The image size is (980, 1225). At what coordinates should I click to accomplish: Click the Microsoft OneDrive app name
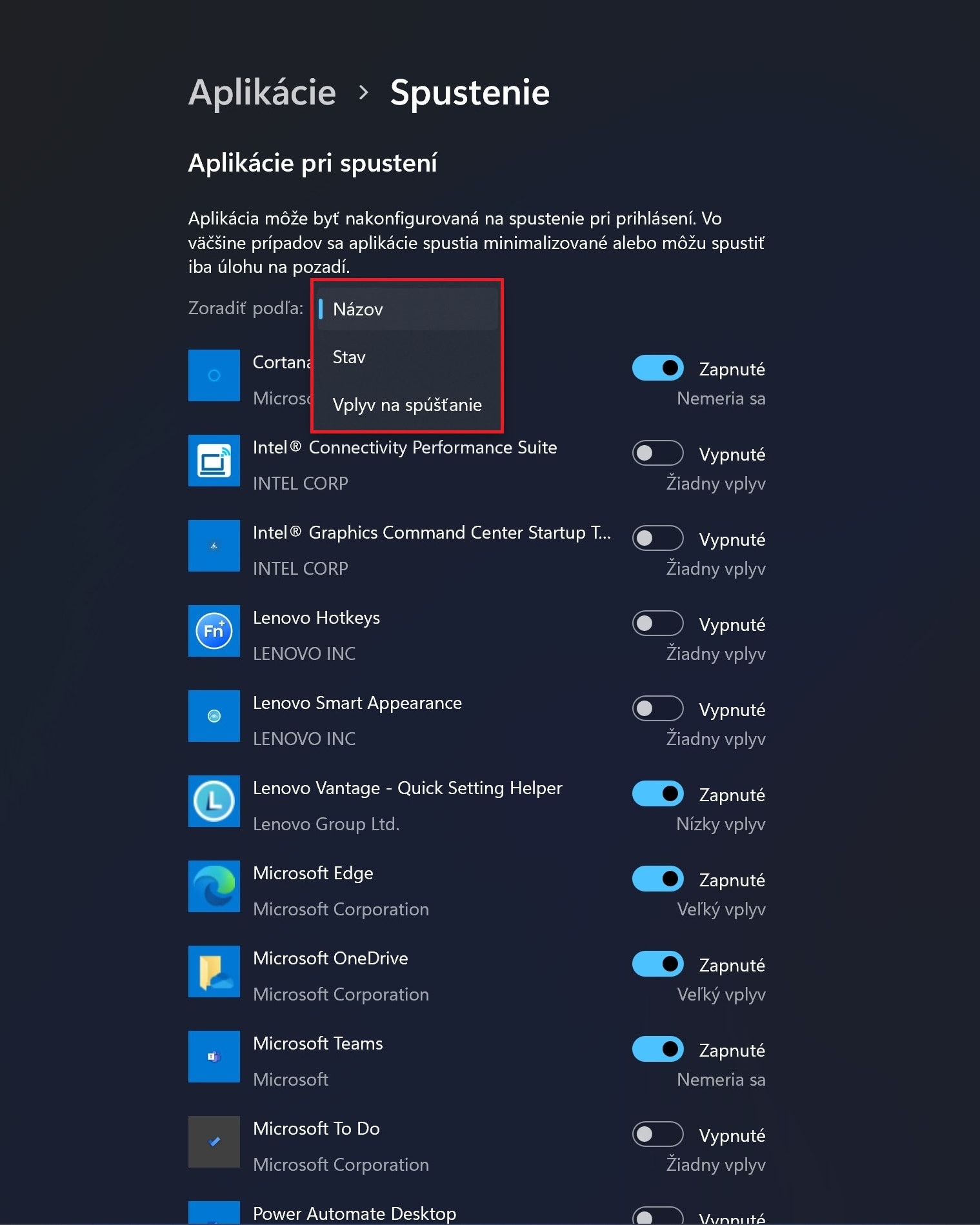(330, 959)
